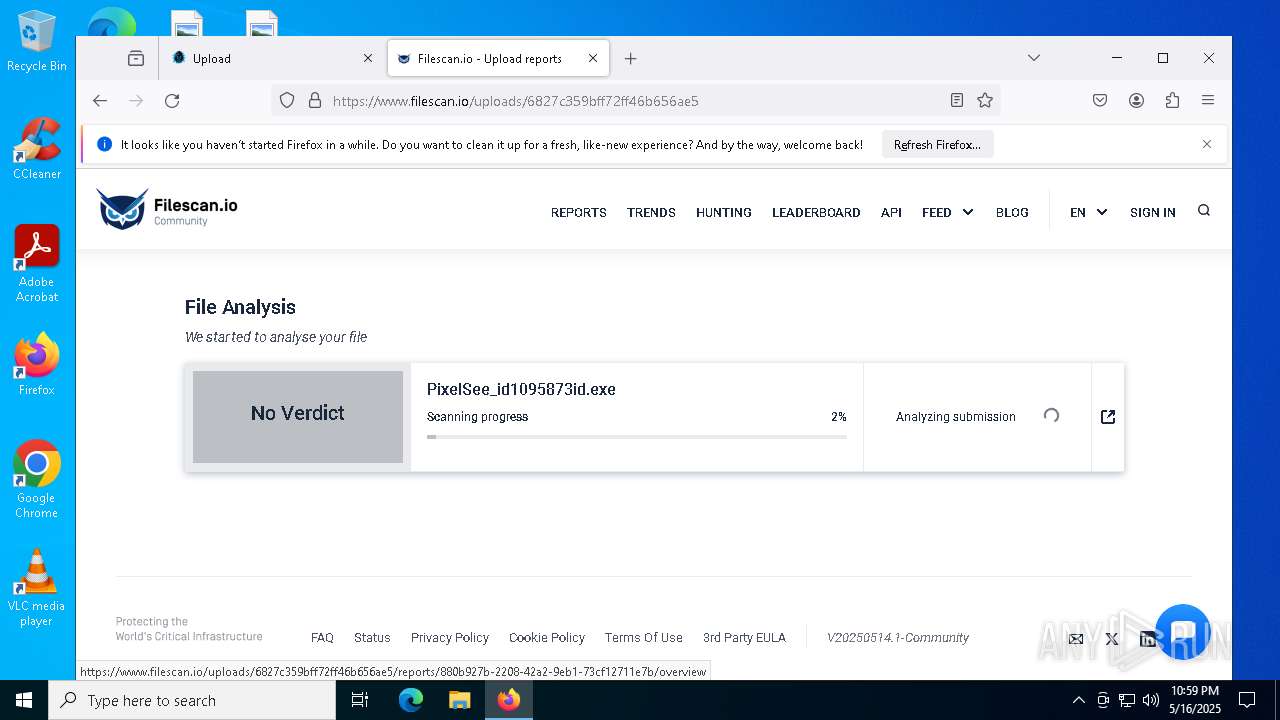Open the blue chat bubble widget

pos(1183,632)
